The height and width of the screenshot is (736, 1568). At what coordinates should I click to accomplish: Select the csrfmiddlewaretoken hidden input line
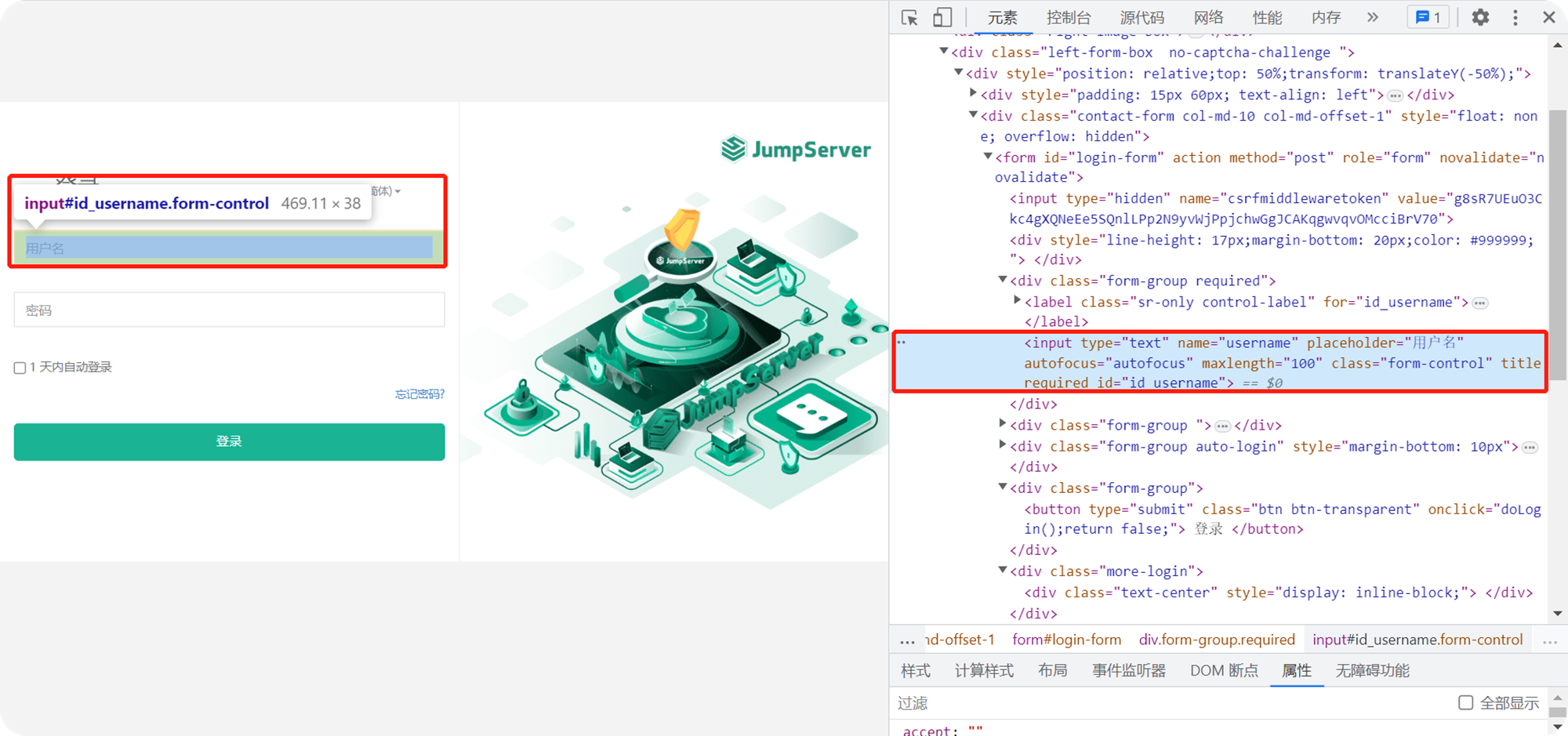tap(1276, 208)
